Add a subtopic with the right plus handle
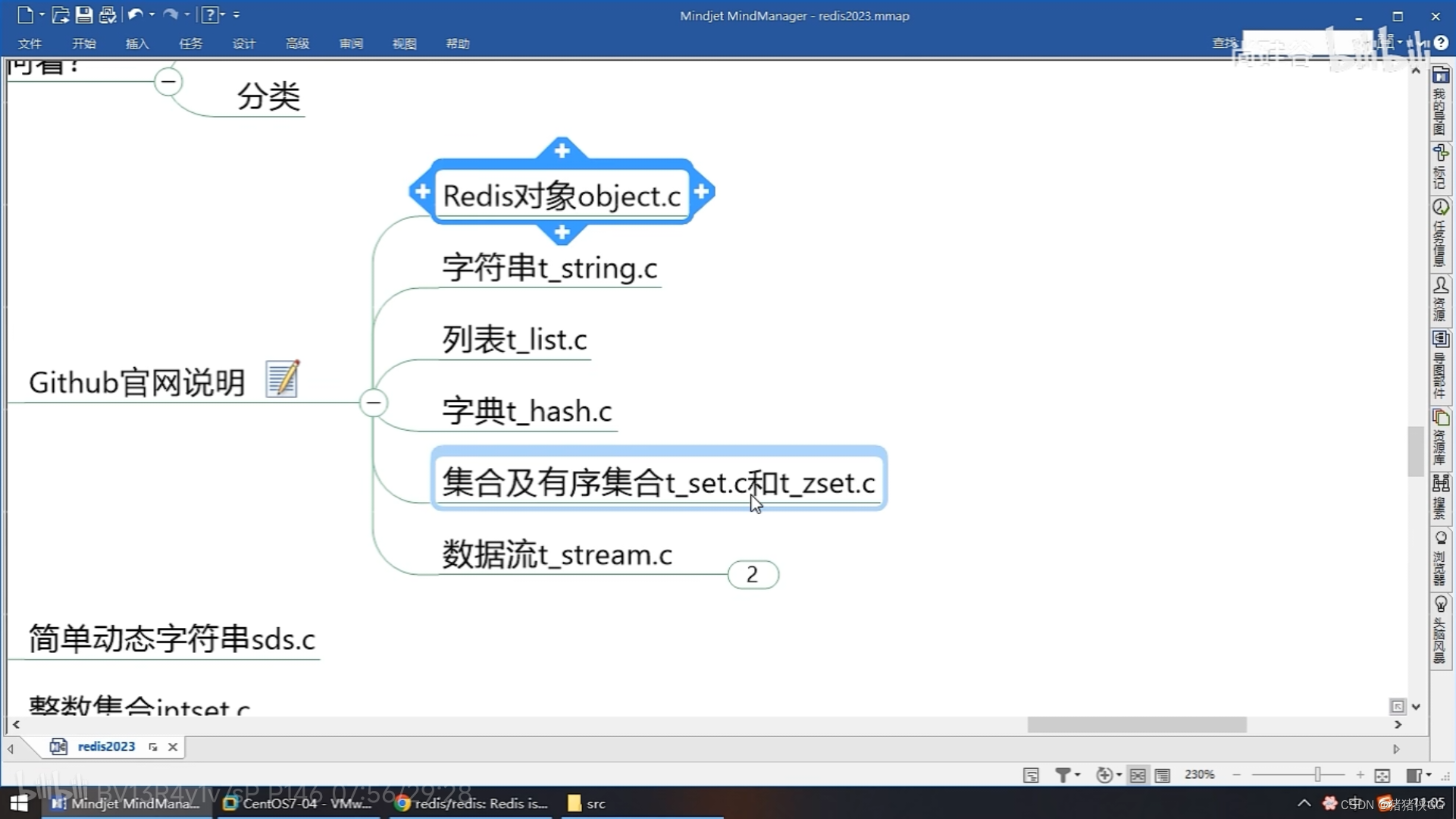 (702, 192)
